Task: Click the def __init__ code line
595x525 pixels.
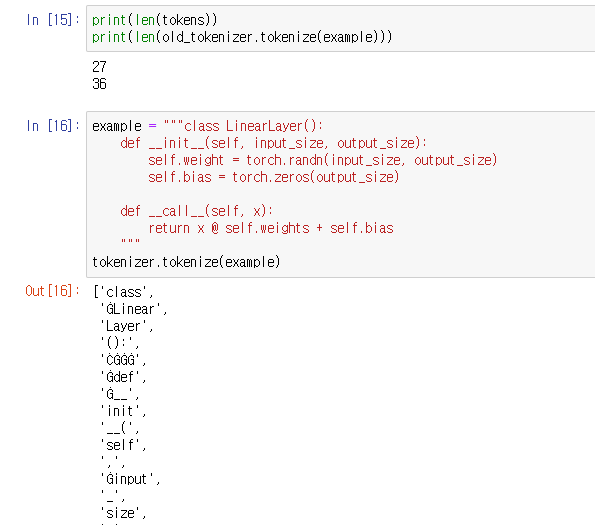Action: tap(274, 143)
